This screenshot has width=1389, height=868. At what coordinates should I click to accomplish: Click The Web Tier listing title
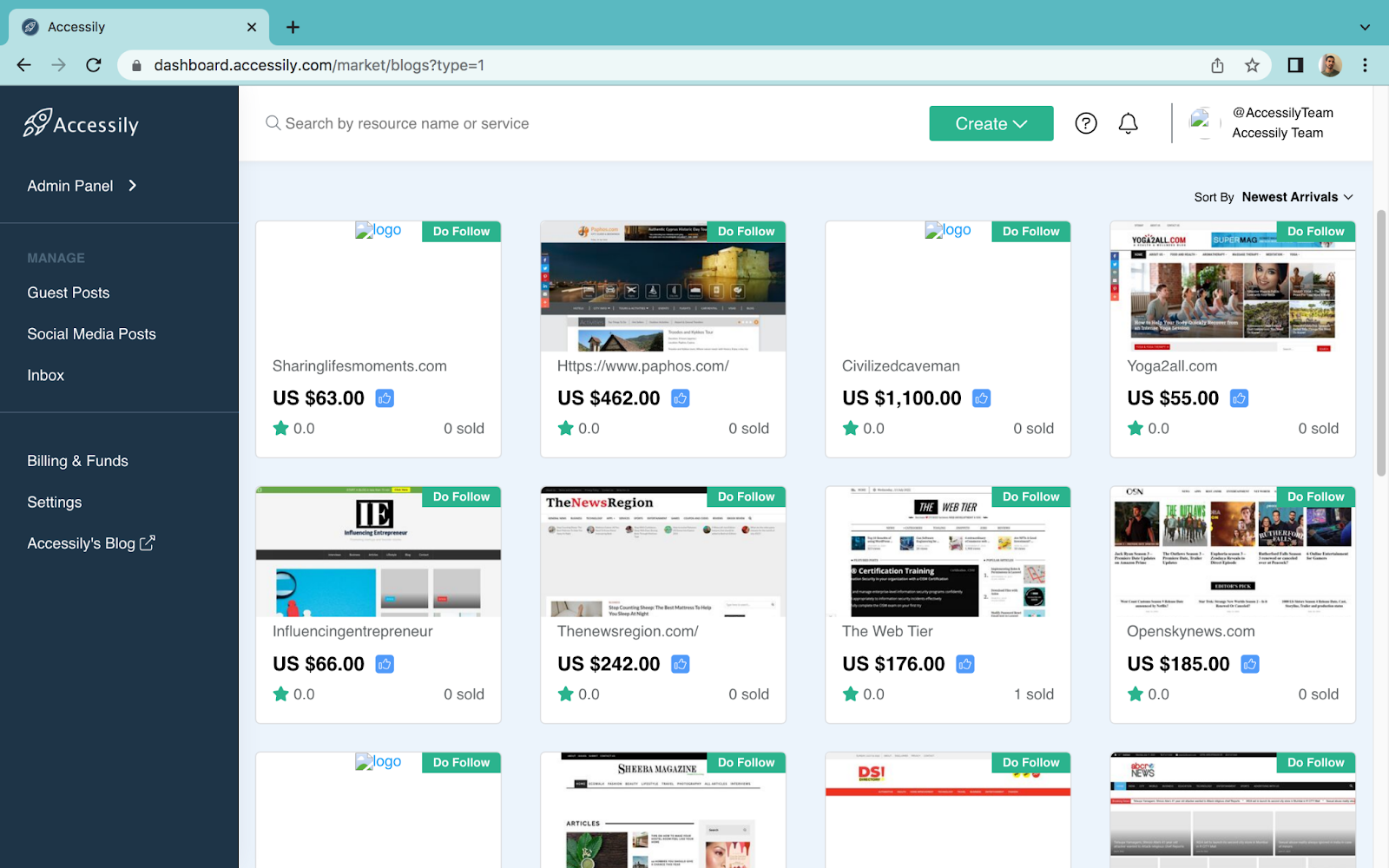coord(887,632)
